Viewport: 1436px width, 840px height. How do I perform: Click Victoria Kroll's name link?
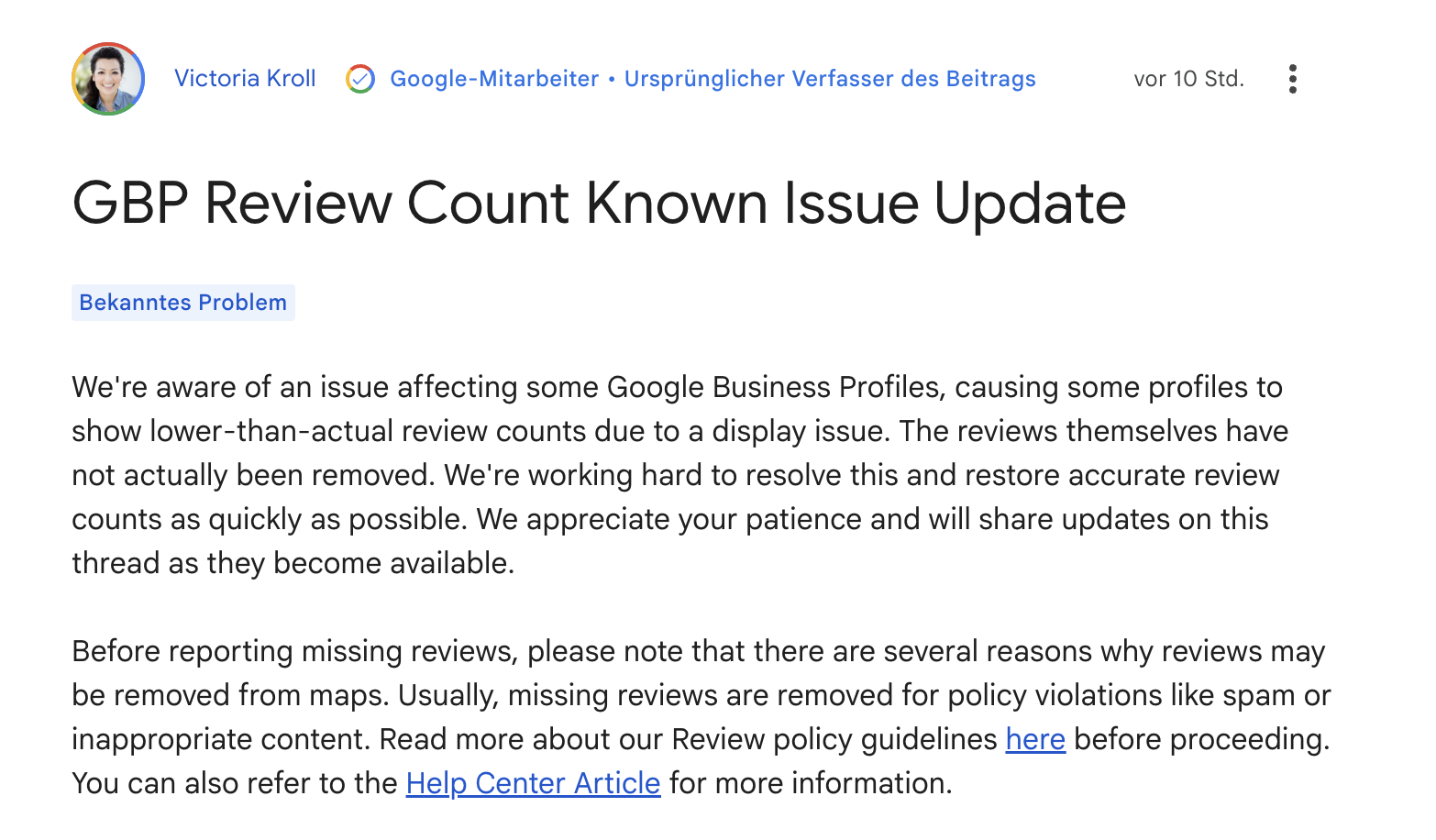coord(245,79)
